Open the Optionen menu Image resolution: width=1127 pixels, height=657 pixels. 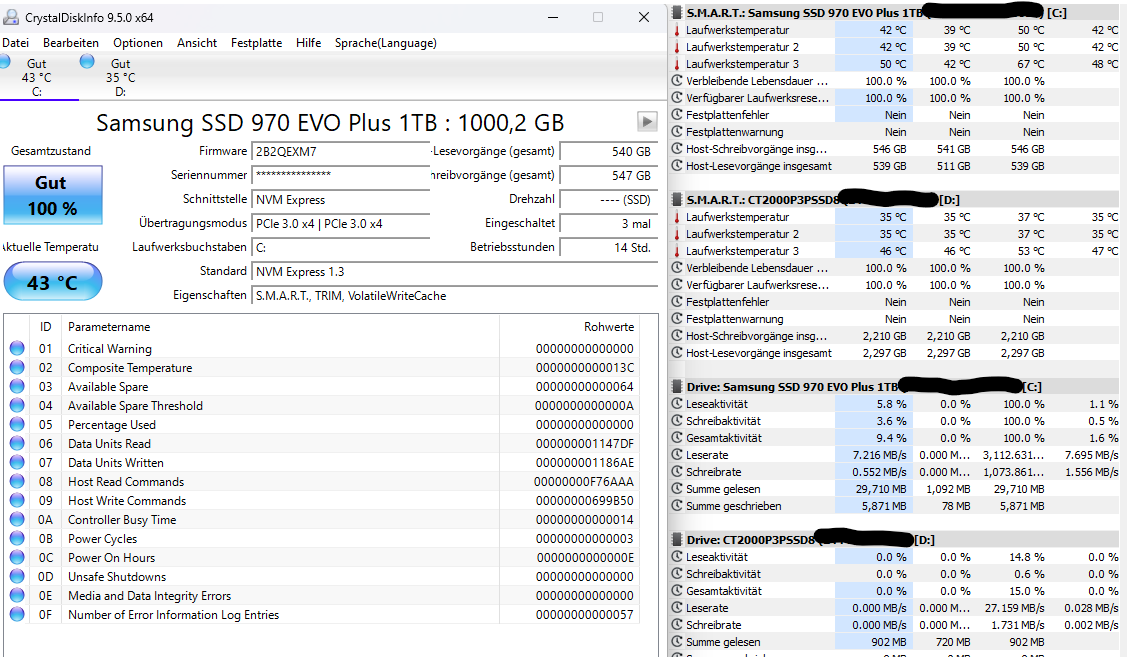click(x=138, y=43)
